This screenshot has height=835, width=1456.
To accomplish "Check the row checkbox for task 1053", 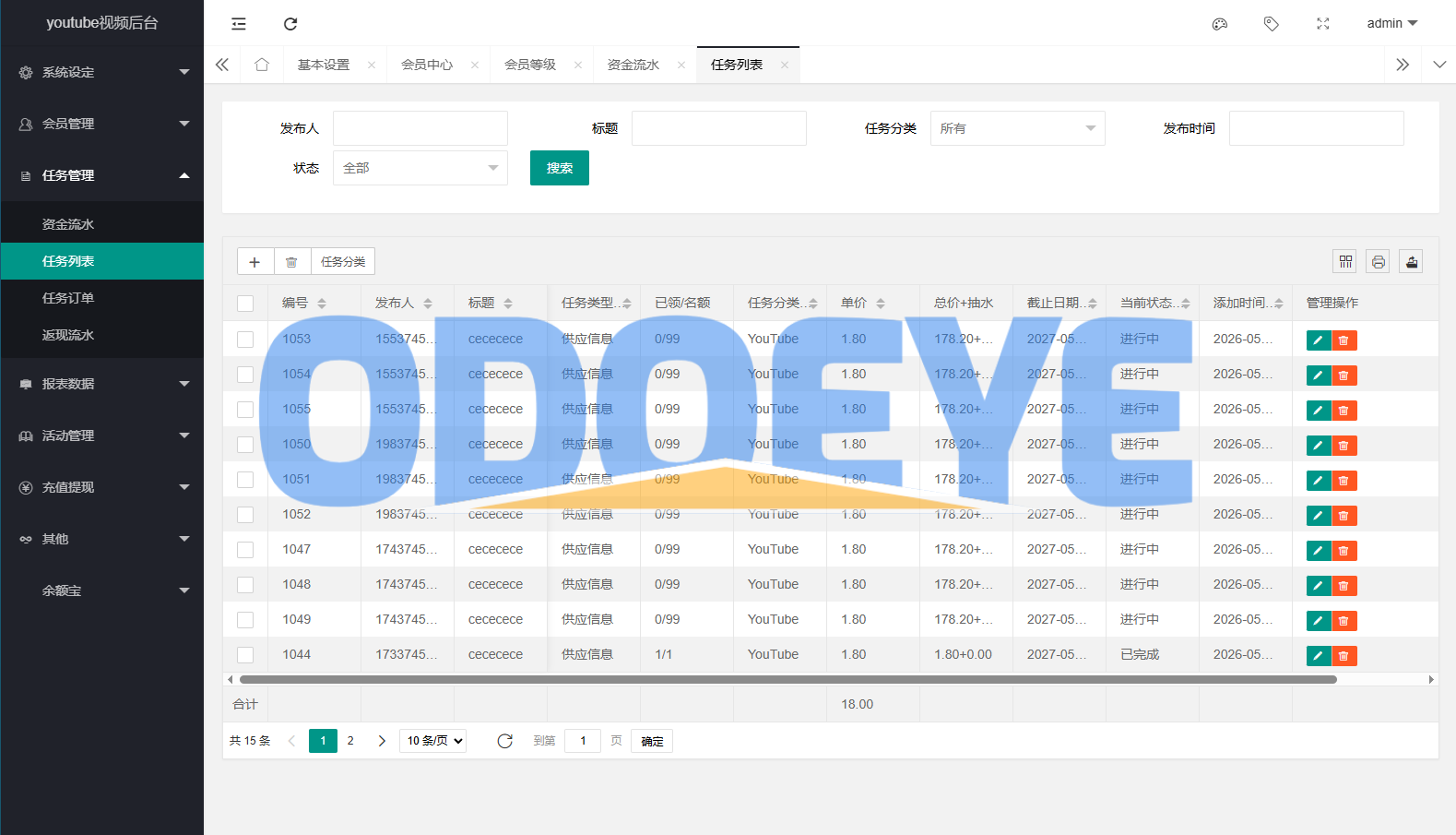I will click(245, 340).
